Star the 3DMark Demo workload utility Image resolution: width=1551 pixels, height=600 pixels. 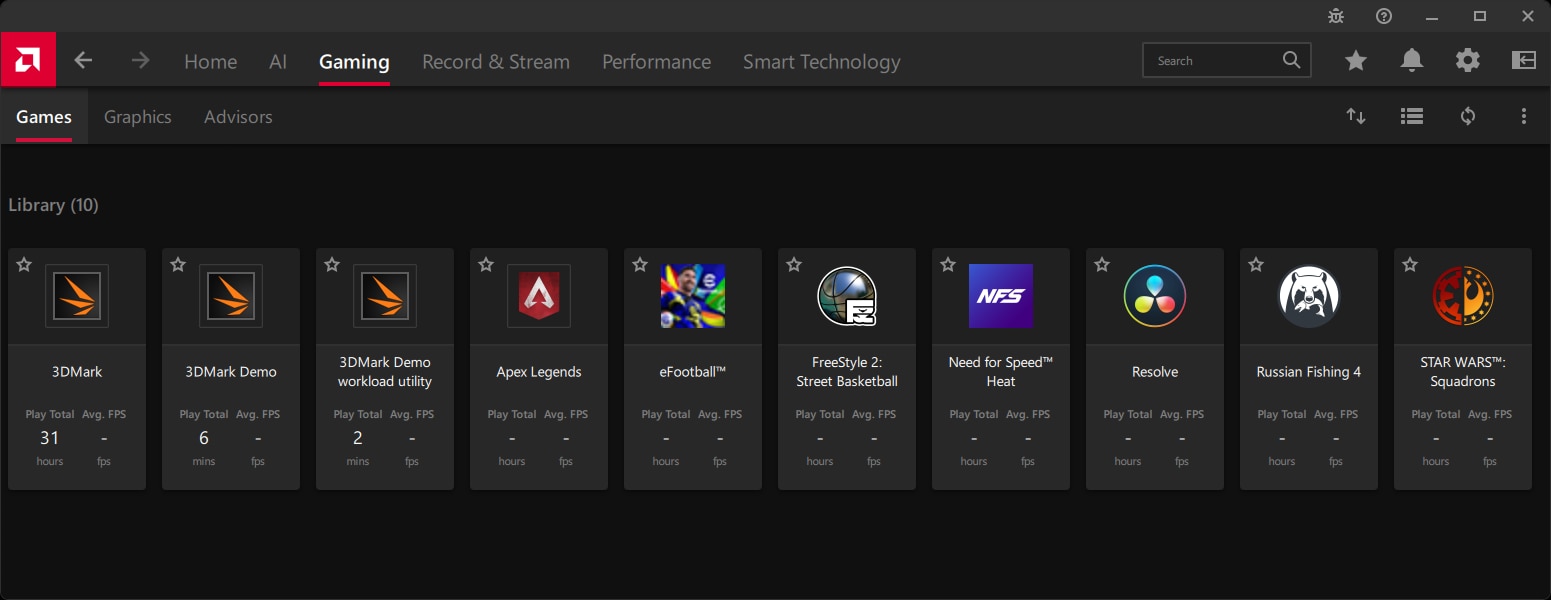(x=332, y=265)
